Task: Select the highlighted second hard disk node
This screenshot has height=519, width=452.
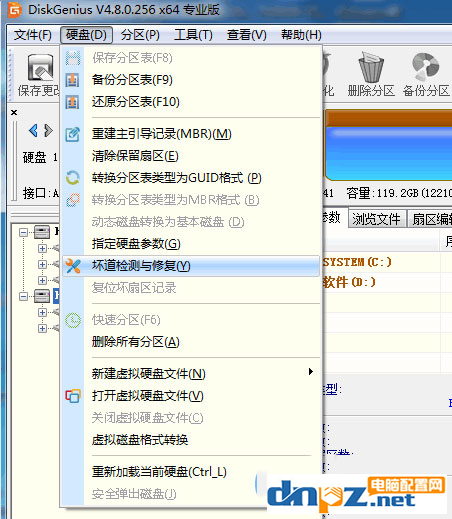Action: pos(42,296)
